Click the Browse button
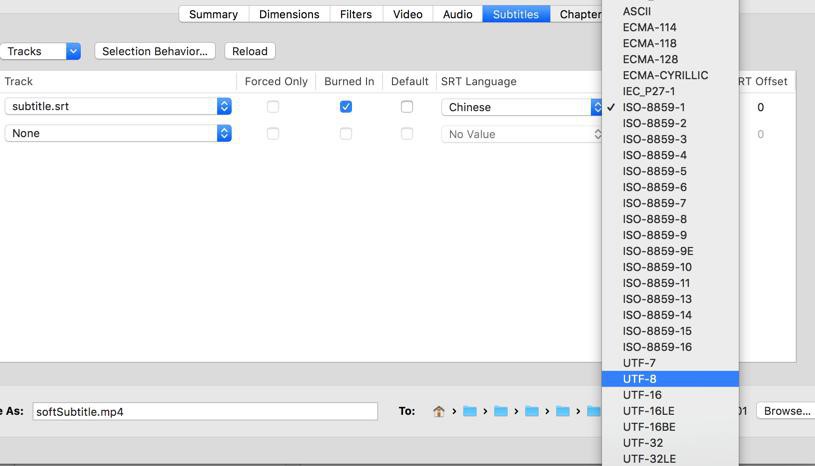815x466 pixels. tap(786, 411)
